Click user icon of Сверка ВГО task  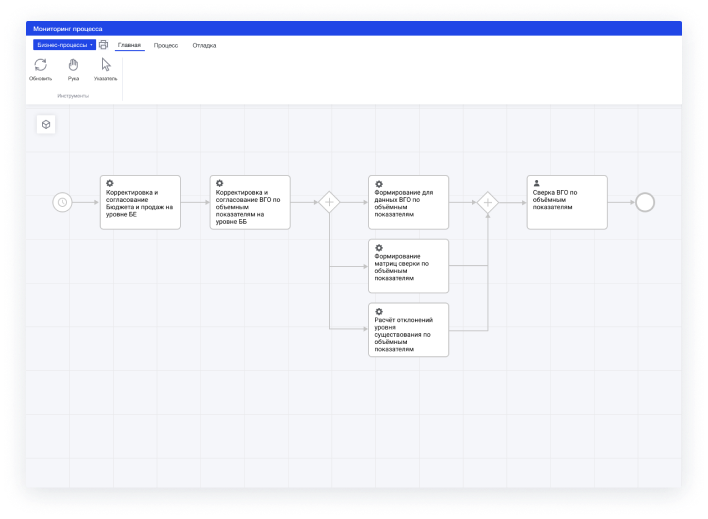(536, 183)
